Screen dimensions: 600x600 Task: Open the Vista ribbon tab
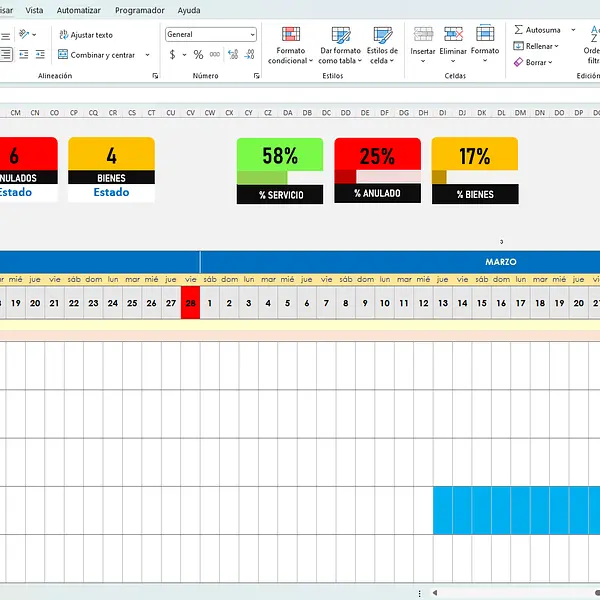coord(34,10)
